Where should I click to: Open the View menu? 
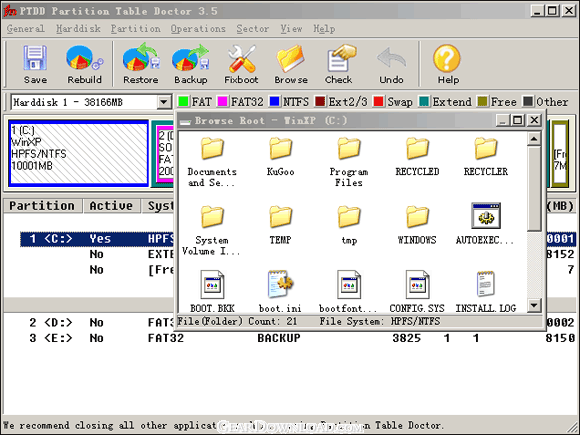[291, 29]
